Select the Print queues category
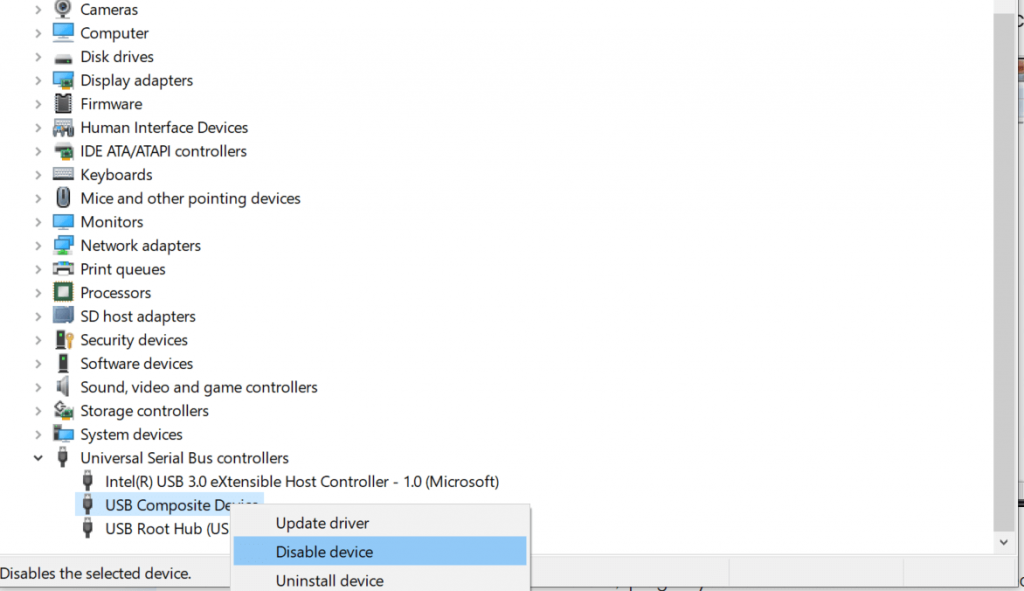 (122, 269)
